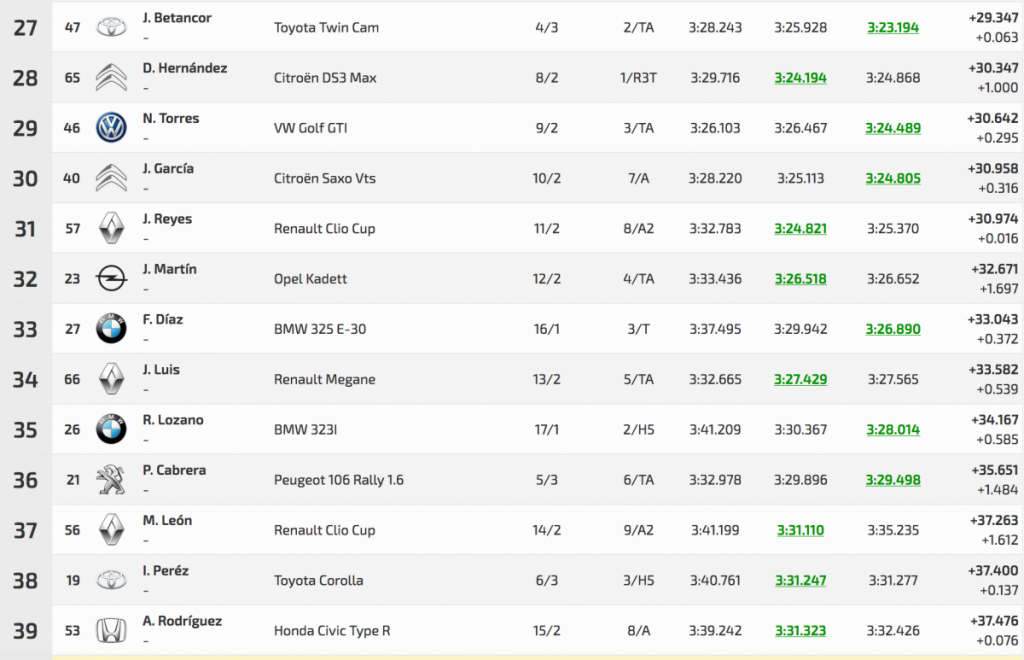This screenshot has width=1024, height=660.
Task: Open best time 3:24.194 for D. Hernández
Action: pyautogui.click(x=800, y=78)
